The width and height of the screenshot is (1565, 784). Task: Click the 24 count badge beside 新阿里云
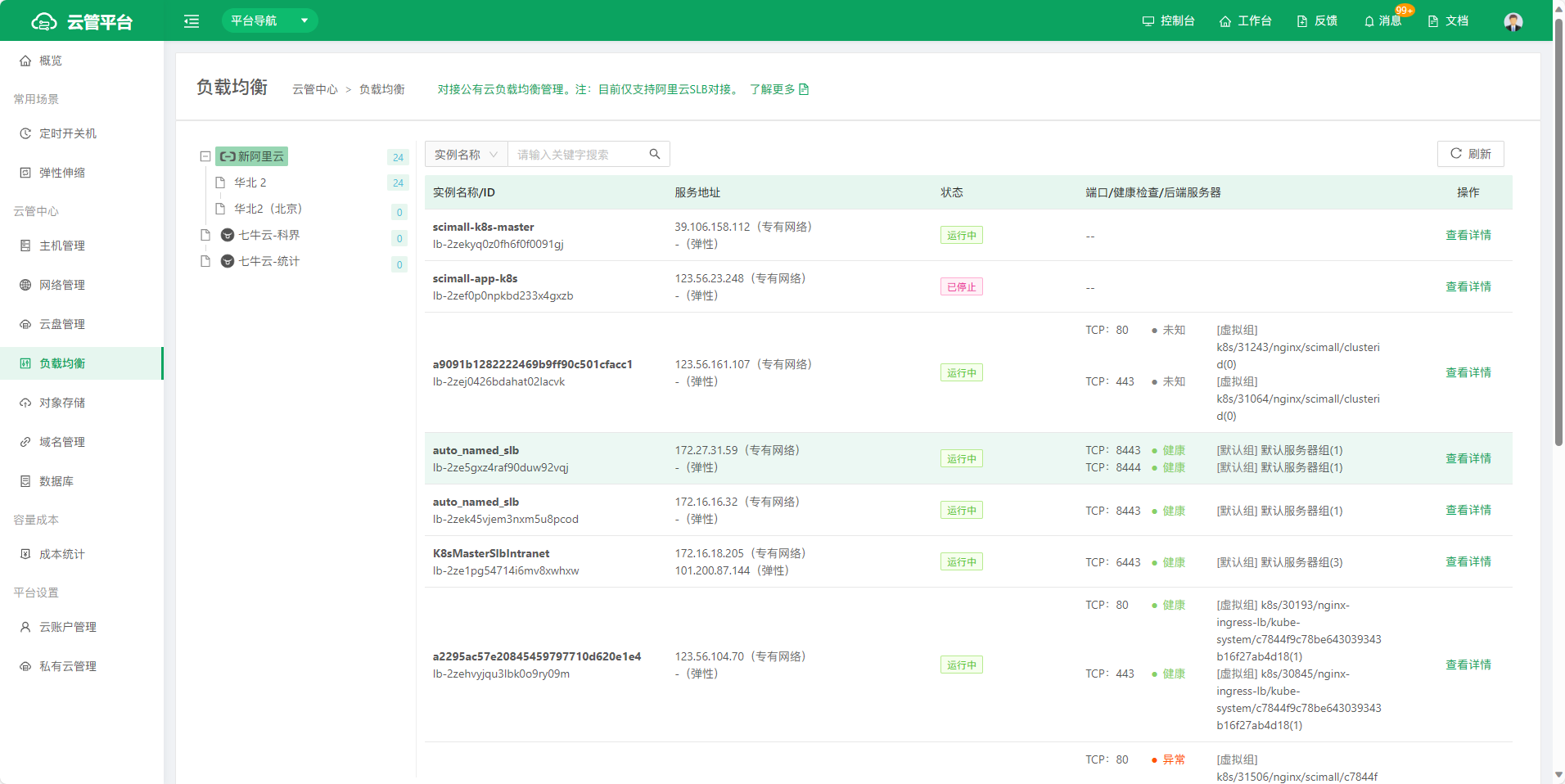coord(398,157)
